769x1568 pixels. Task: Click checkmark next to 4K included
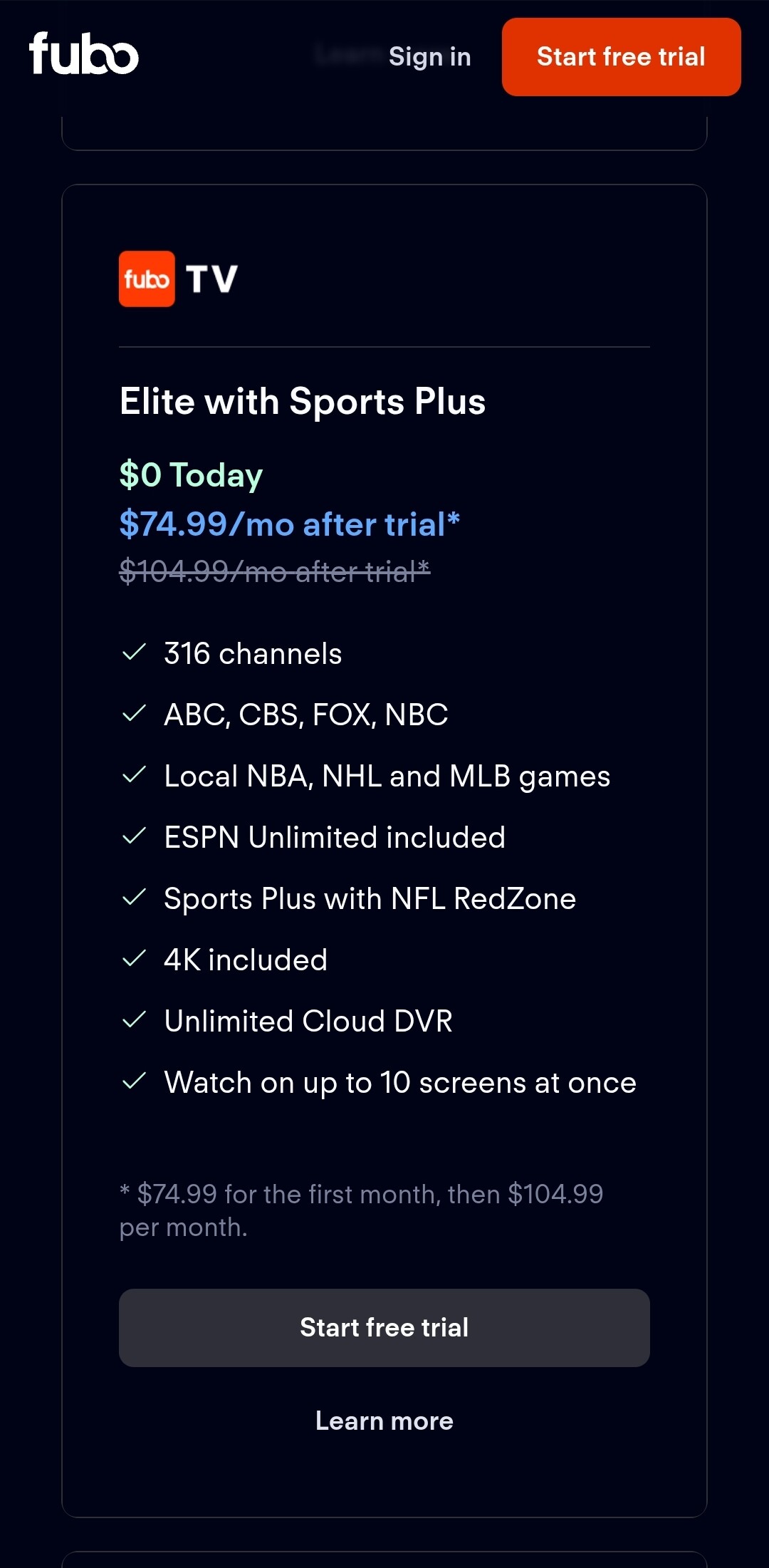(134, 959)
